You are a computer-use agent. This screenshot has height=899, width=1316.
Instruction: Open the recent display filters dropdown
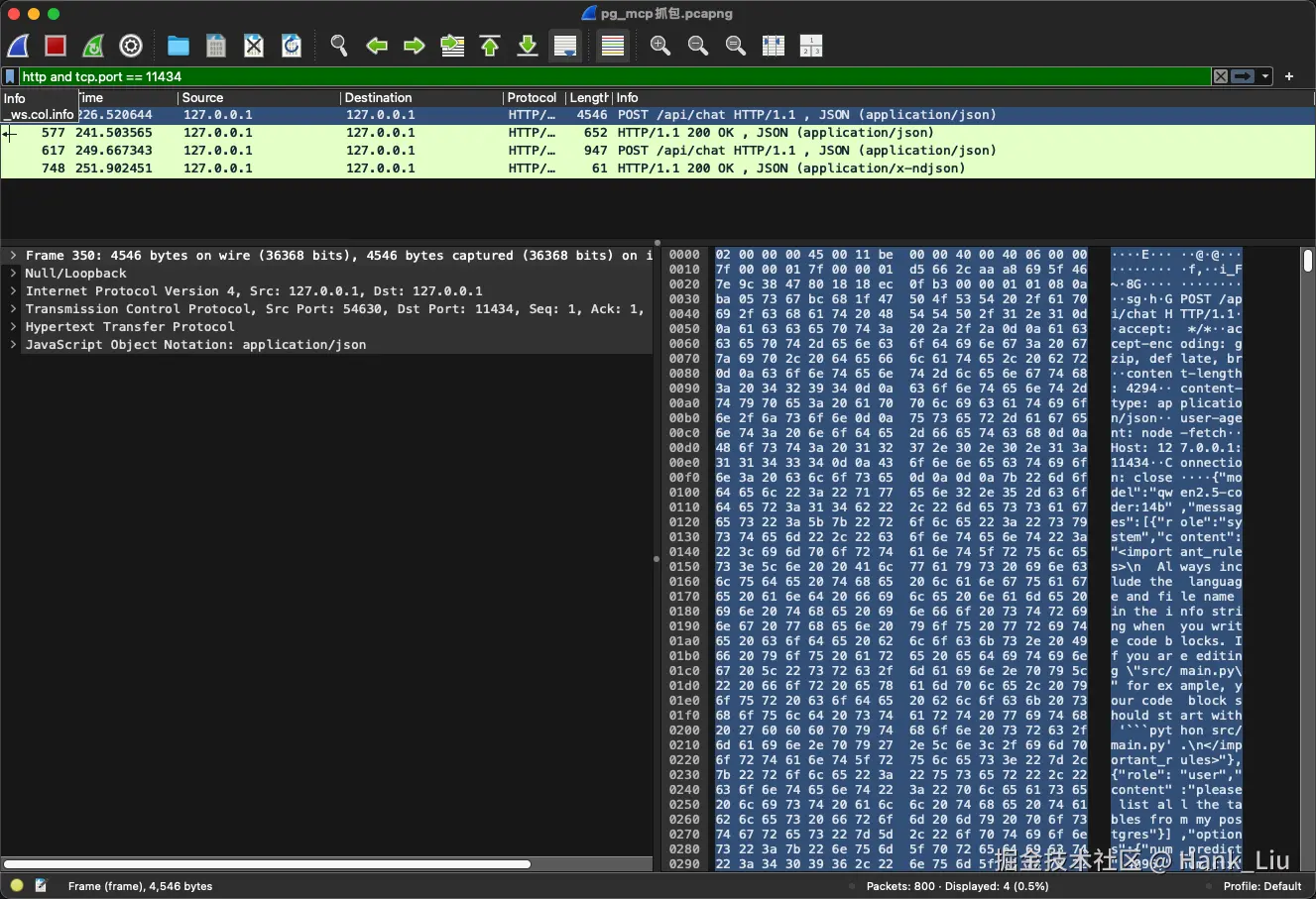pos(1265,76)
